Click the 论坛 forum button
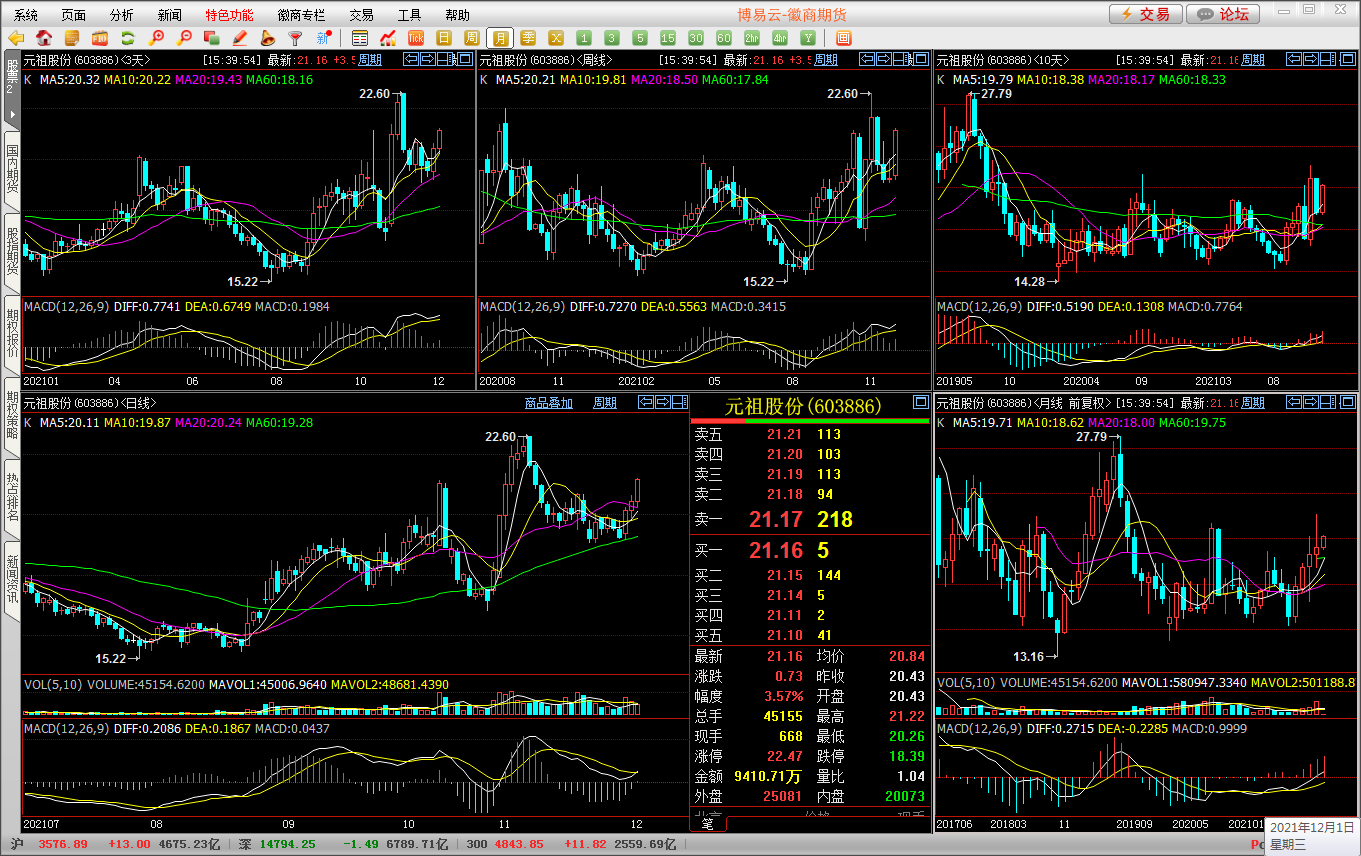This screenshot has width=1361, height=856. pyautogui.click(x=1222, y=14)
